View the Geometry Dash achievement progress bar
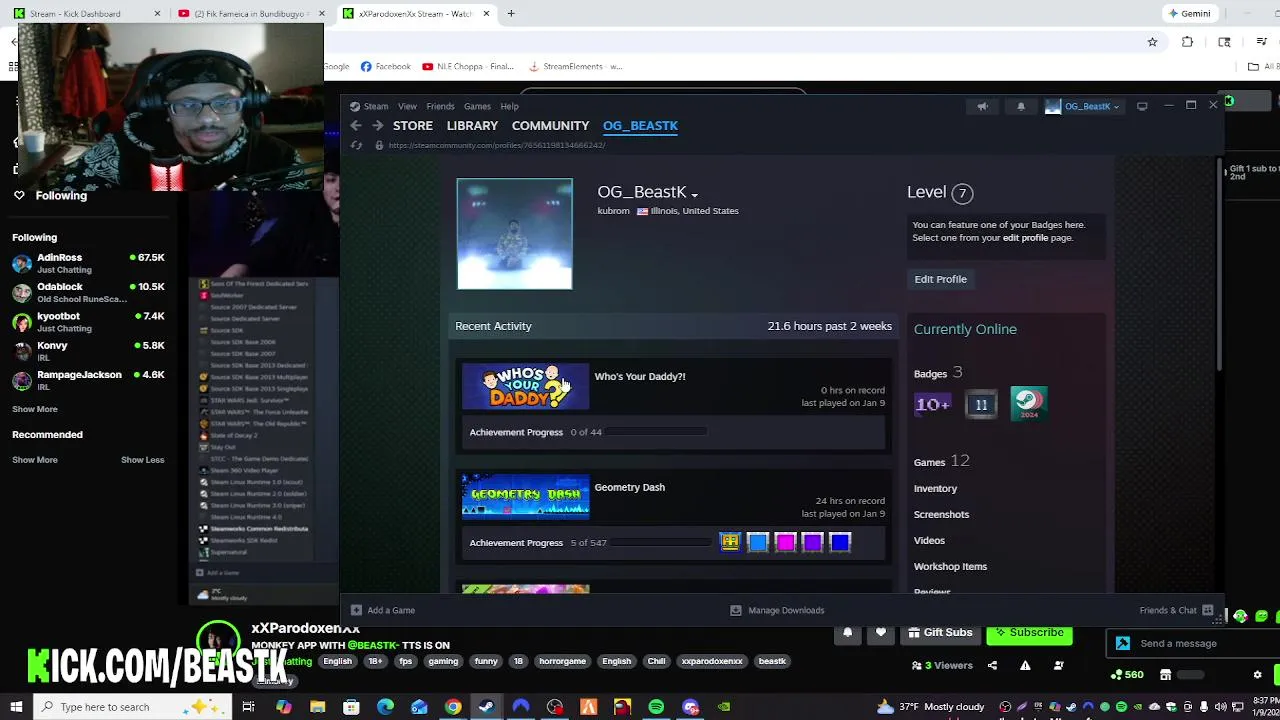This screenshot has width=1280, height=720. point(661,543)
